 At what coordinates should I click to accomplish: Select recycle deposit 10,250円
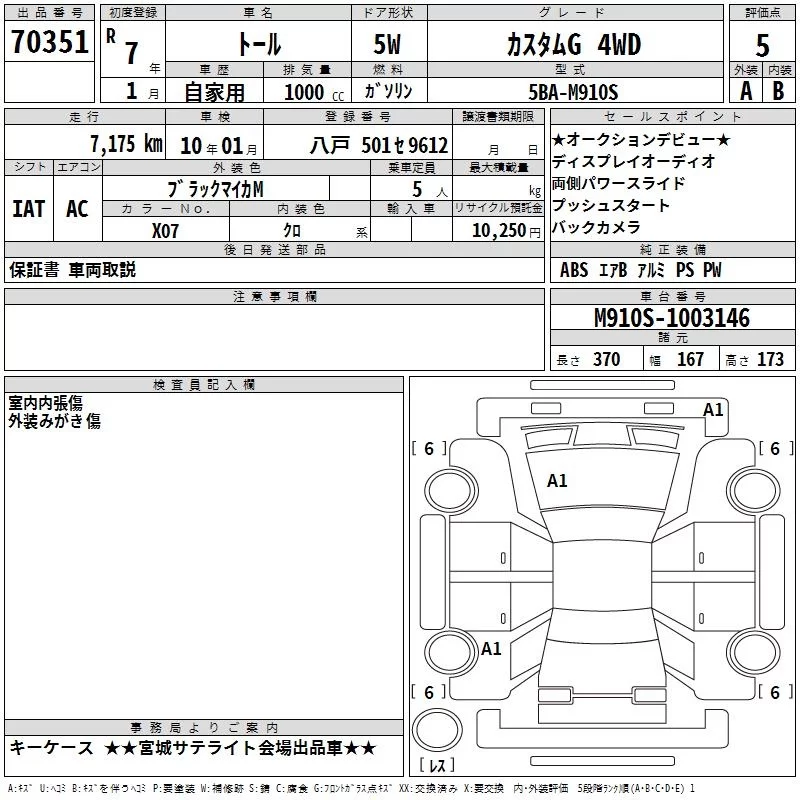coord(506,231)
